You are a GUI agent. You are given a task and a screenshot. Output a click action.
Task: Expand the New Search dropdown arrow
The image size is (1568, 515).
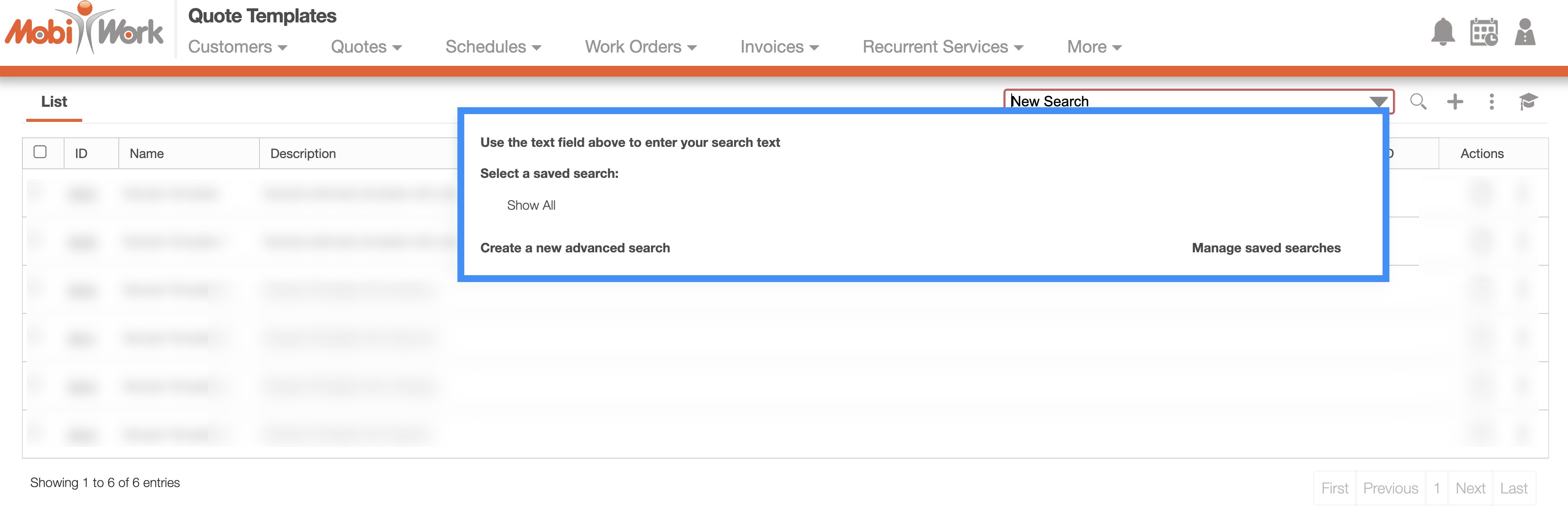click(1378, 101)
